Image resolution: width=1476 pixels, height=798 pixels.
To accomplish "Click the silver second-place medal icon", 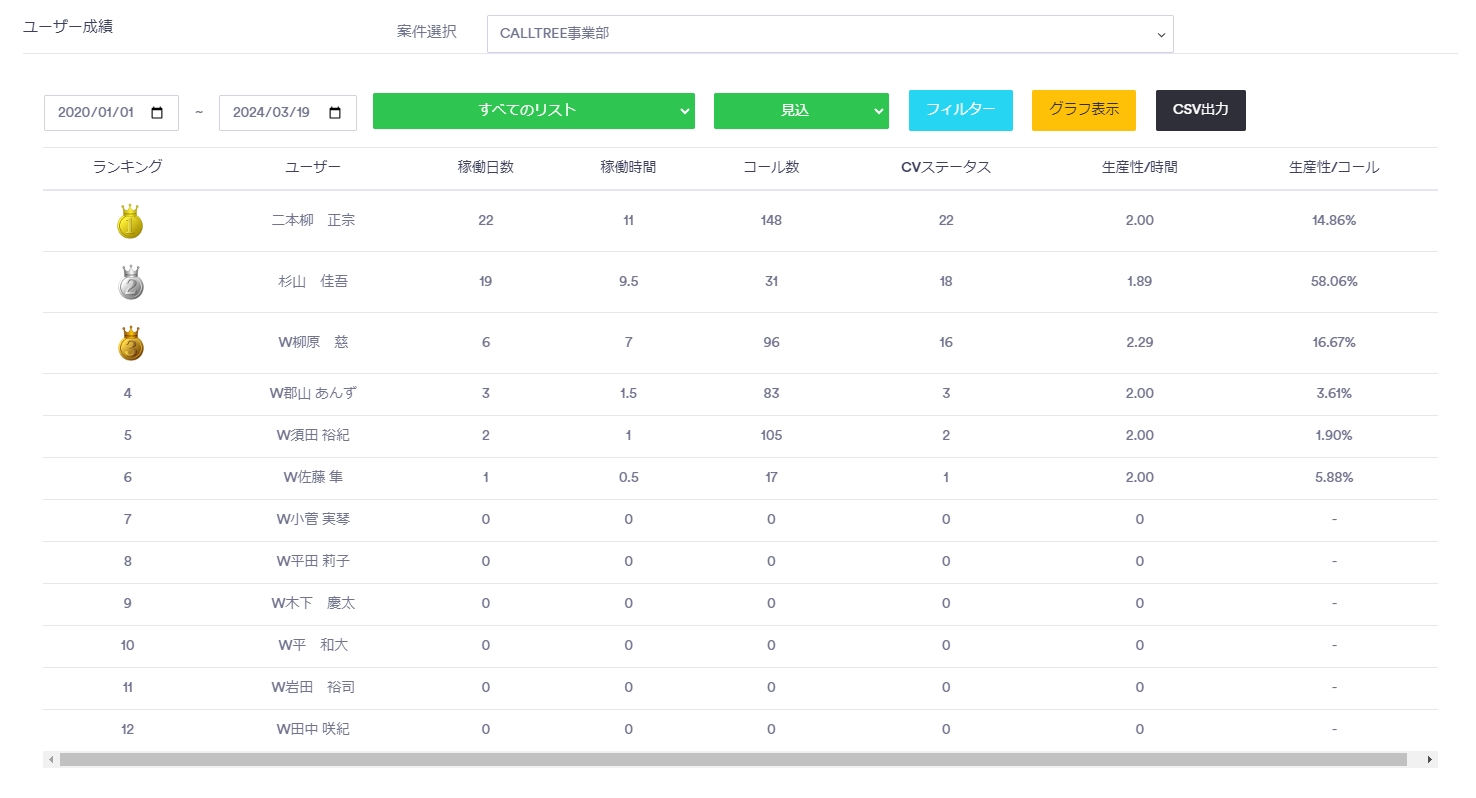I will (x=129, y=282).
